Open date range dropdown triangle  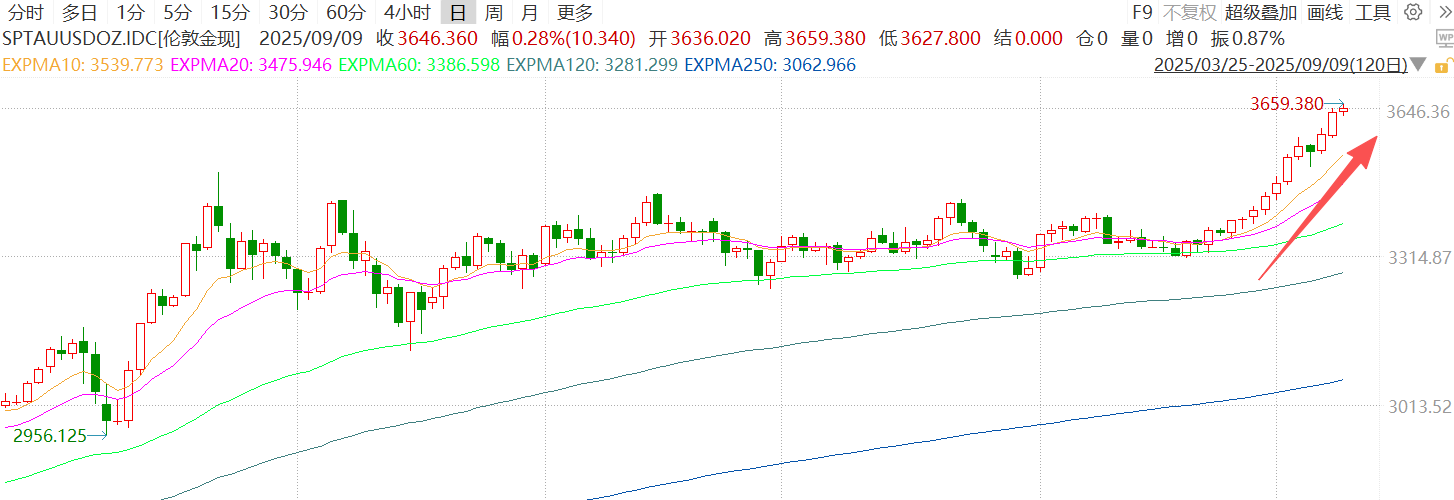tap(1420, 66)
